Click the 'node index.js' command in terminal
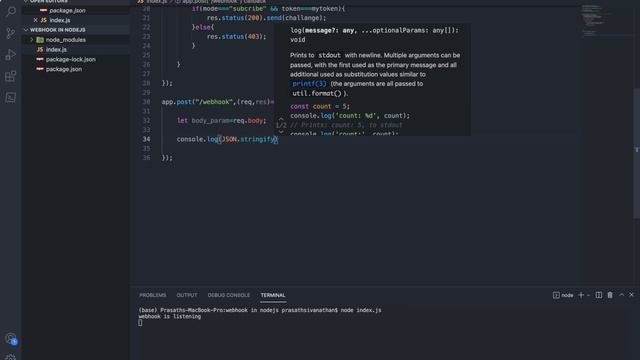Image resolution: width=640 pixels, height=360 pixels. click(x=361, y=310)
